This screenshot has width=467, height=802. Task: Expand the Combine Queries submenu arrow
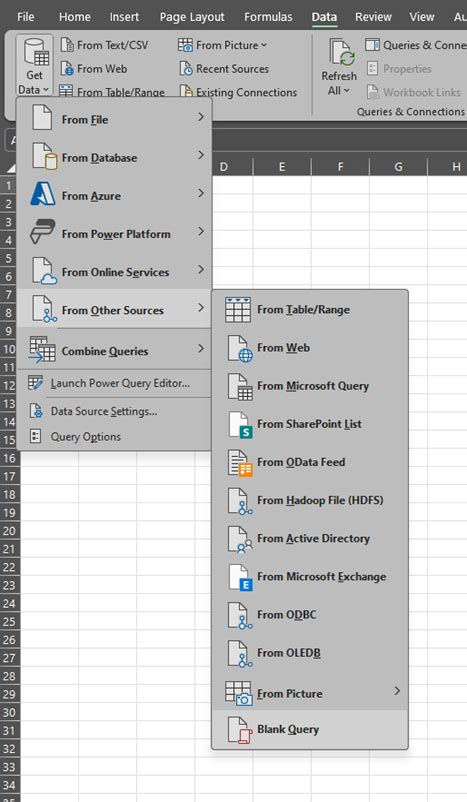click(x=201, y=348)
